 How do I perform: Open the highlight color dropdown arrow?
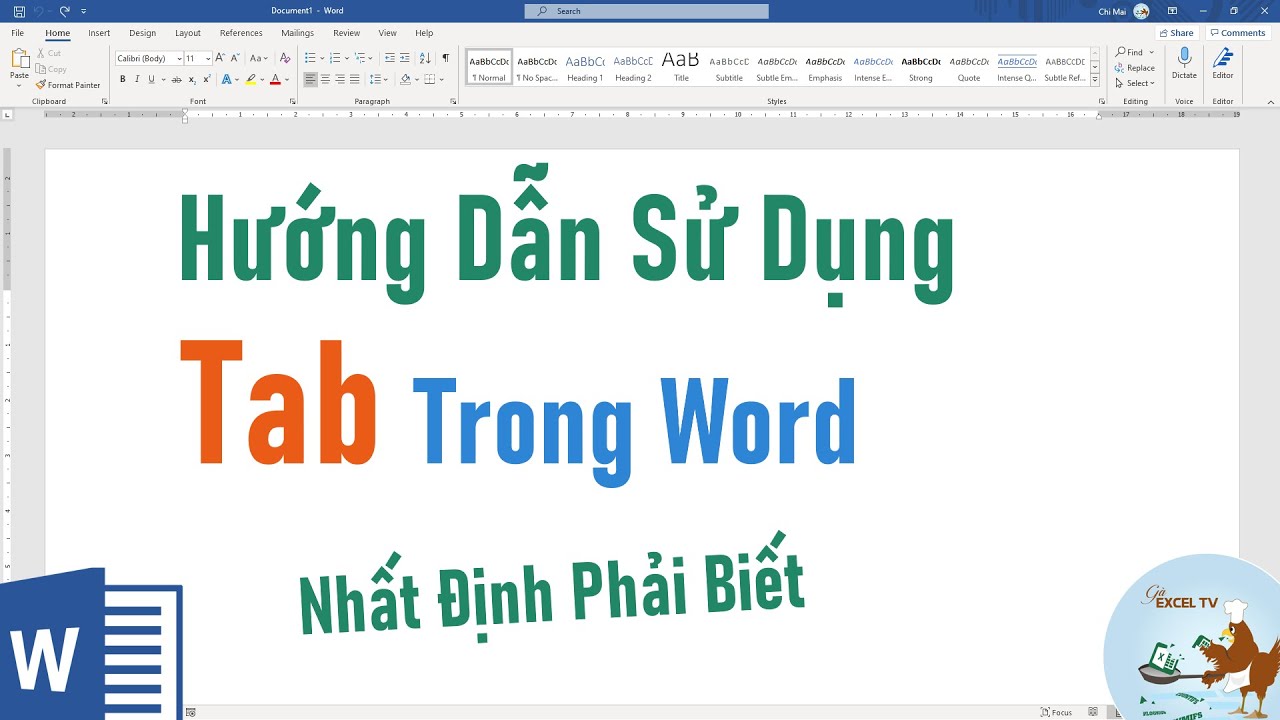(x=260, y=79)
